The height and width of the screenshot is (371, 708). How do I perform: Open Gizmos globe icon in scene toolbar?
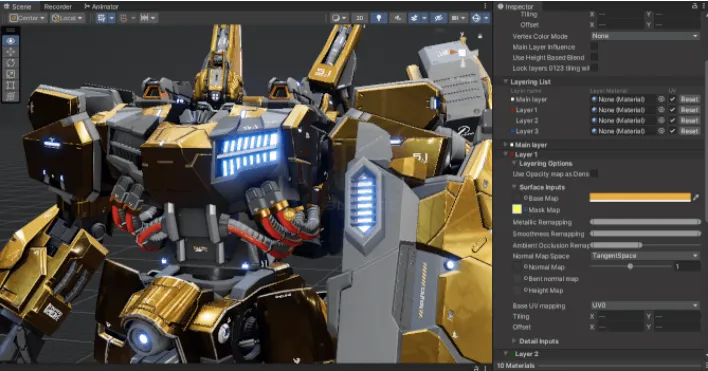click(476, 18)
